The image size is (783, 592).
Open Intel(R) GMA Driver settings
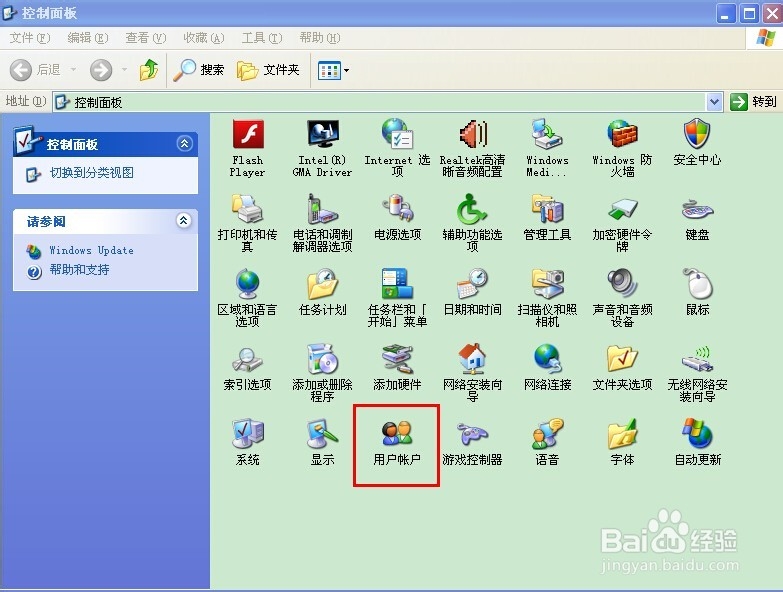(x=323, y=148)
